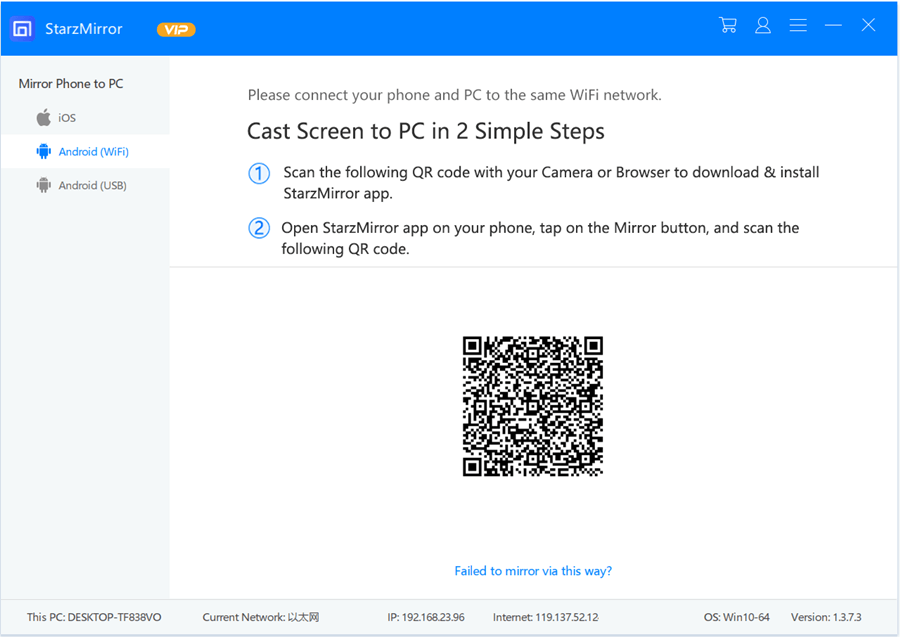900x637 pixels.
Task: Click the Version: 1.3.7.3 status entry
Action: point(826,617)
